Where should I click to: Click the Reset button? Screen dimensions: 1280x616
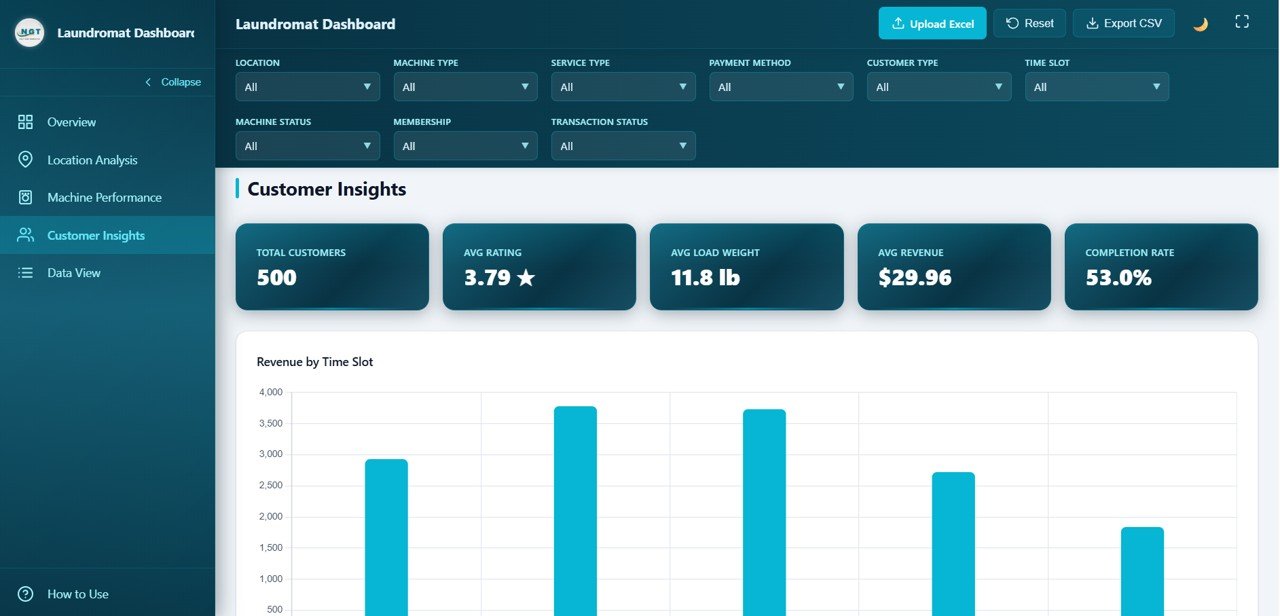(x=1029, y=22)
